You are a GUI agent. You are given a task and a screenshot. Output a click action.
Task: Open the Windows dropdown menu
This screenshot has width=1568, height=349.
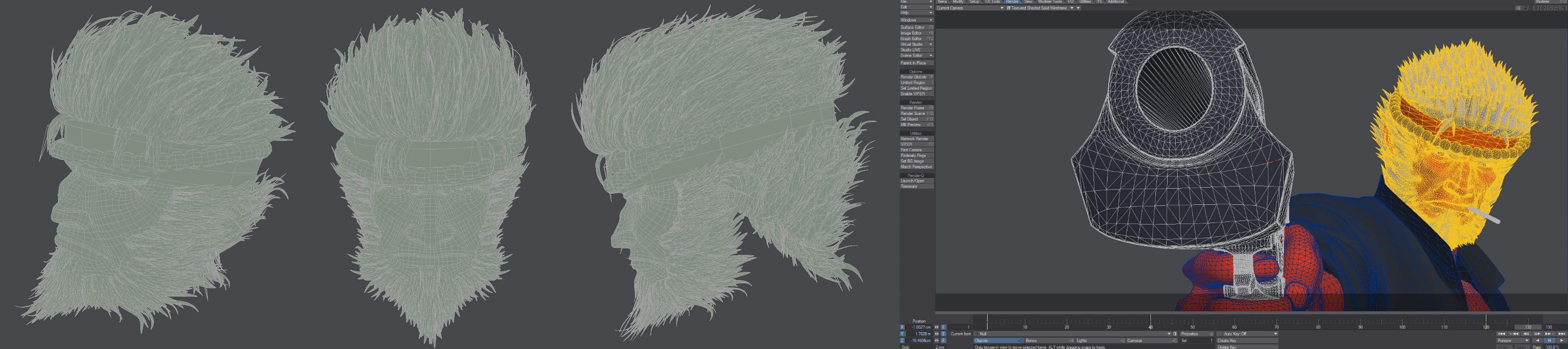point(917,20)
